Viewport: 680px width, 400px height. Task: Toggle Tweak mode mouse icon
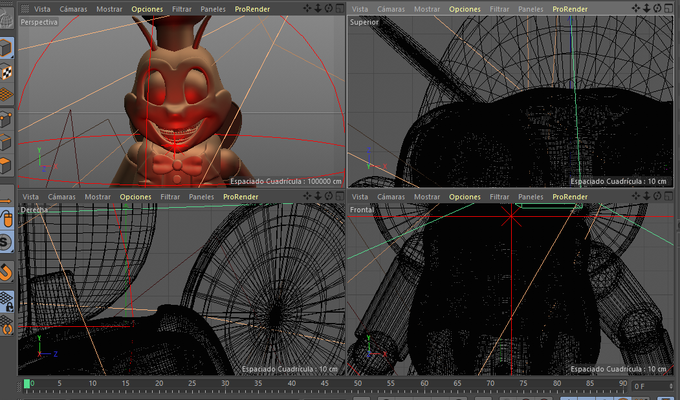6,219
